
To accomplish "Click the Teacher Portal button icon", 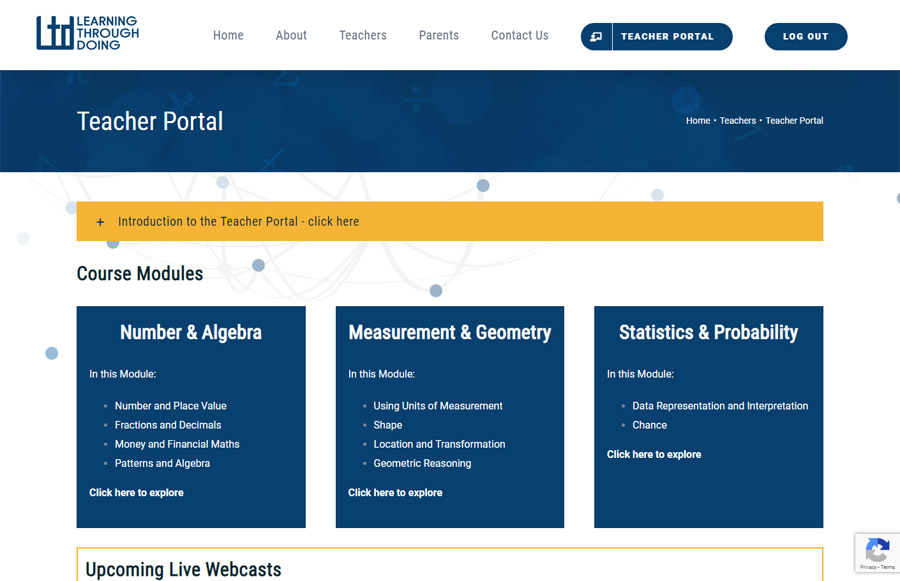I will [x=597, y=37].
